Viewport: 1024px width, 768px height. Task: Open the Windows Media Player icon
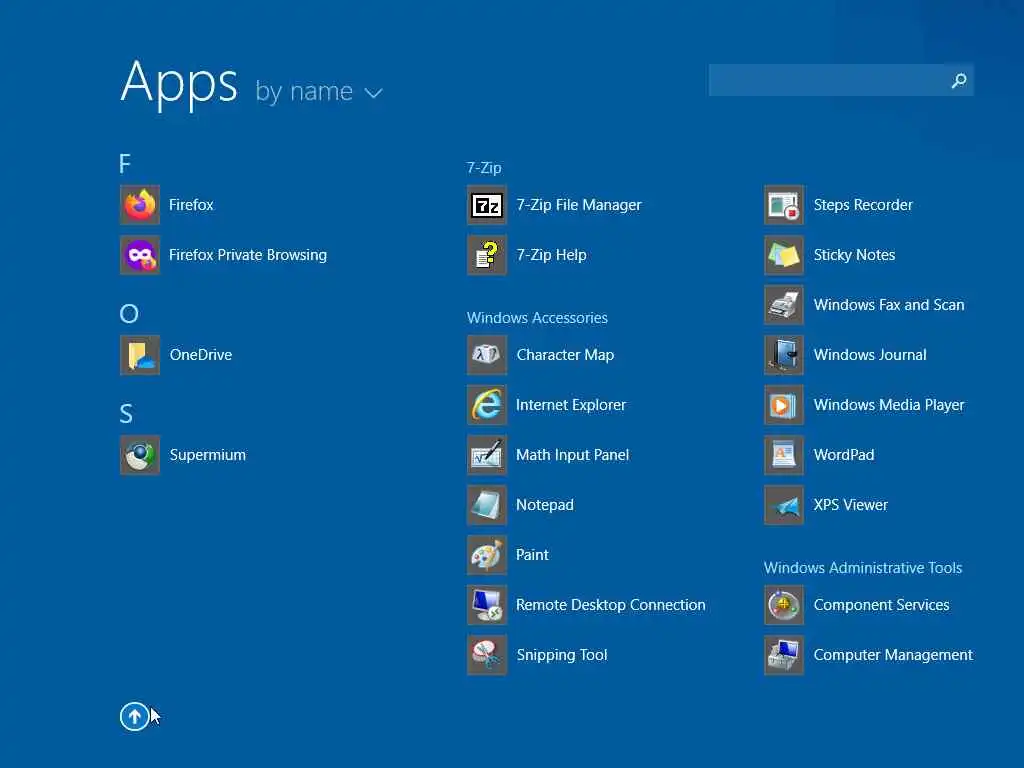point(784,405)
